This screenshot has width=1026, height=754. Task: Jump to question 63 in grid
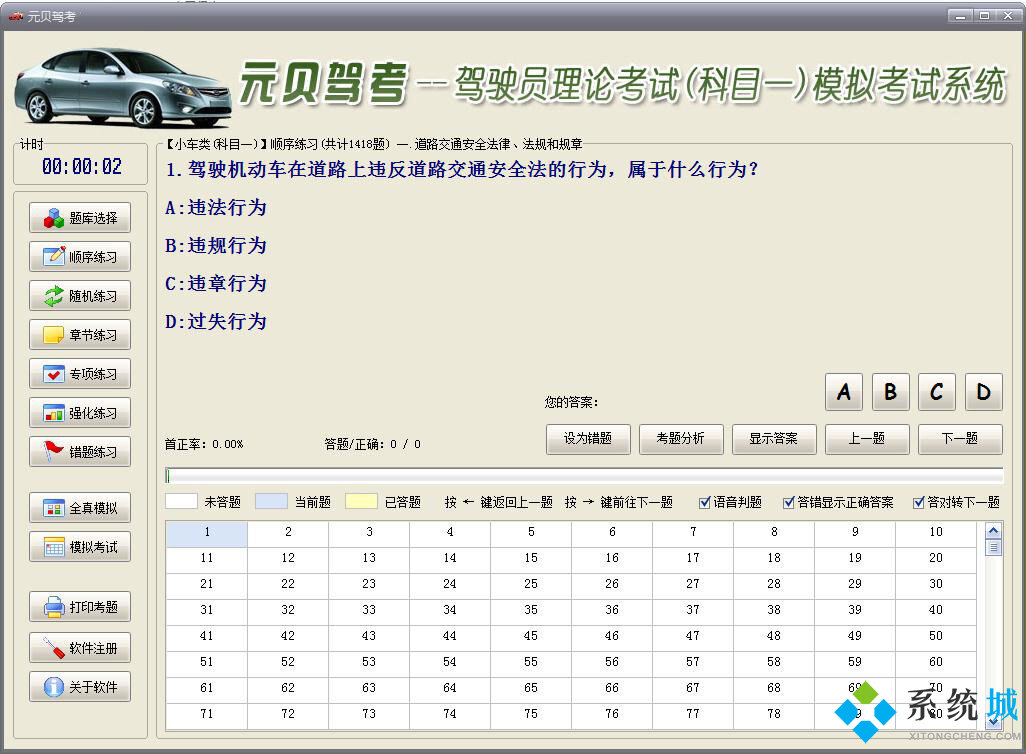pos(369,689)
